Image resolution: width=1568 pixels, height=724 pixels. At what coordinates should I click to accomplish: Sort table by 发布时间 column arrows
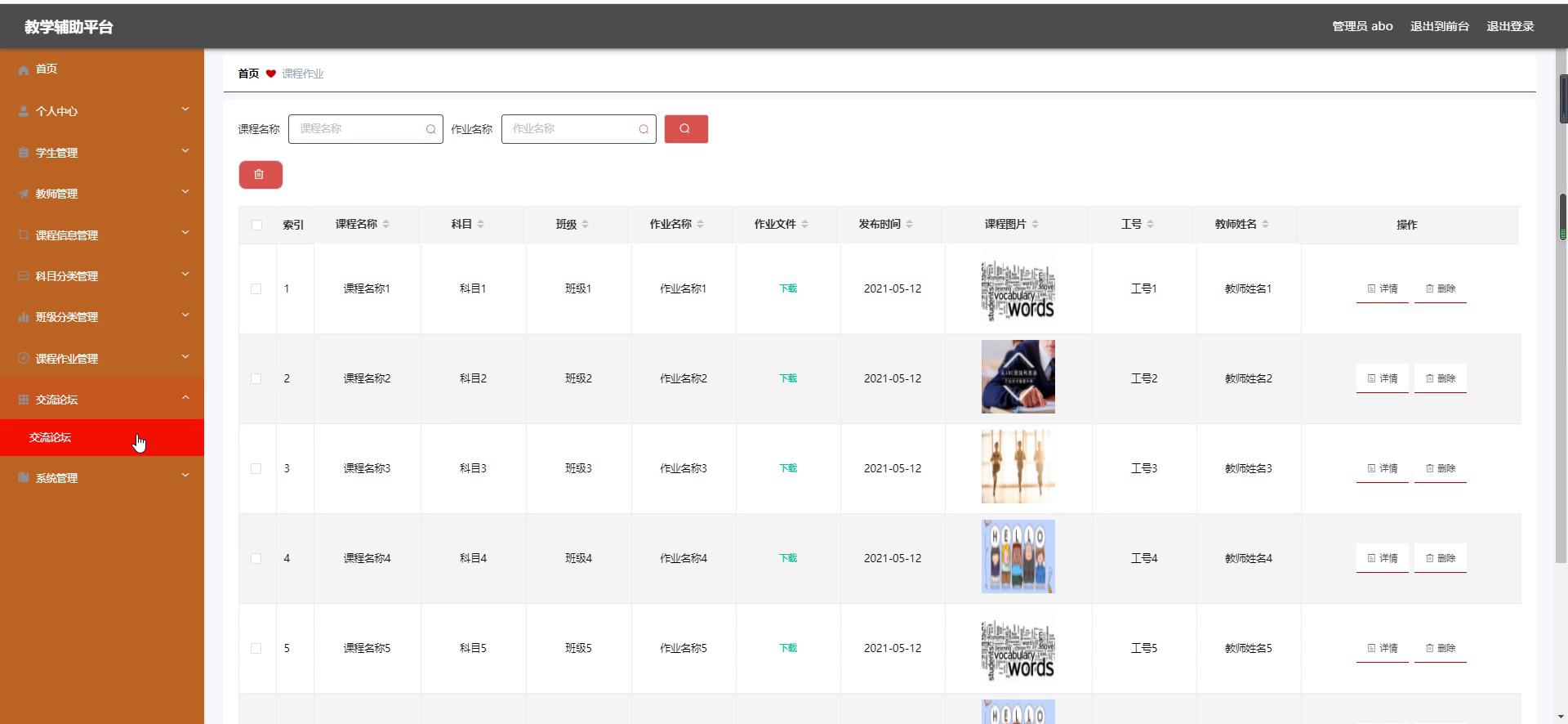[x=909, y=224]
